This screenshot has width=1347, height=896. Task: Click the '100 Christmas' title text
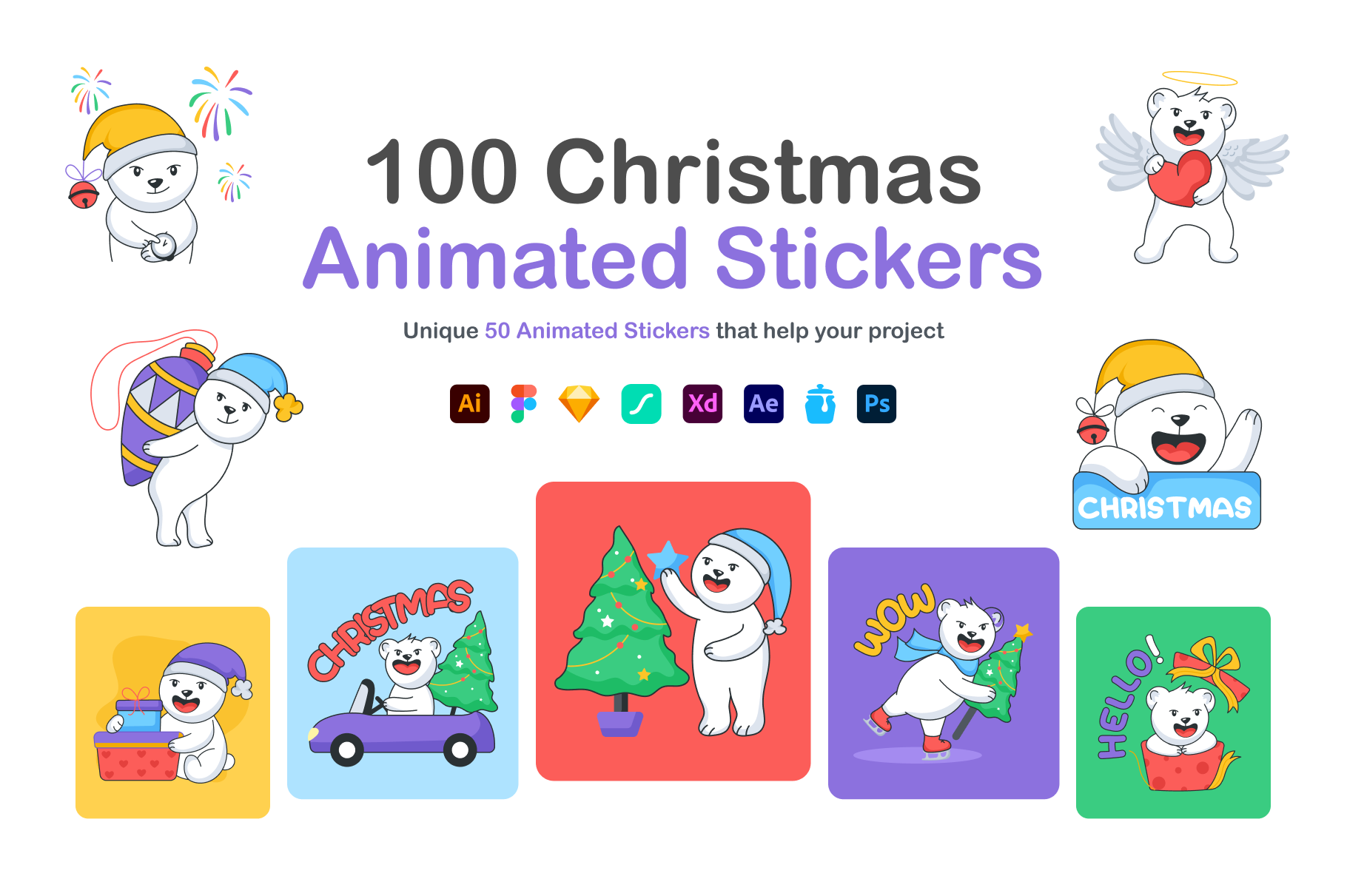(x=673, y=172)
